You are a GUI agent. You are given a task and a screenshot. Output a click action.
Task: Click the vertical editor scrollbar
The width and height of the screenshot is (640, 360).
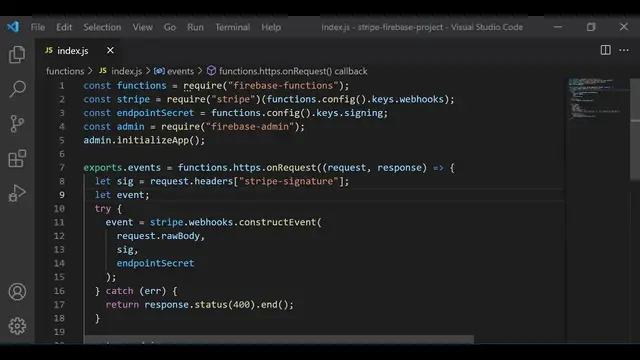[x=635, y=129]
